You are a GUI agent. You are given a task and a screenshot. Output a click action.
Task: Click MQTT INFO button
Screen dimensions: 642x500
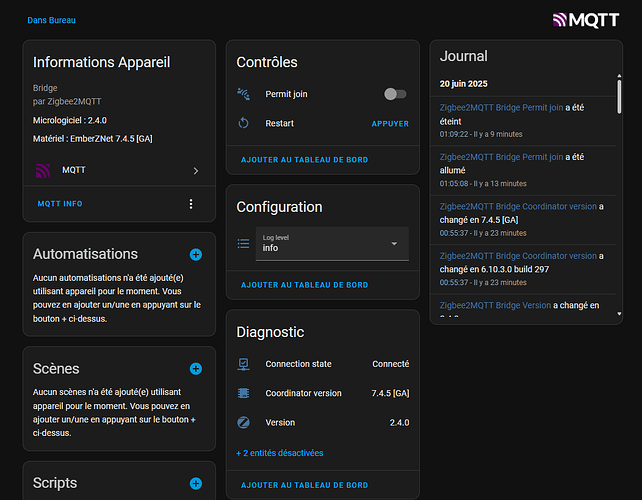click(x=60, y=204)
